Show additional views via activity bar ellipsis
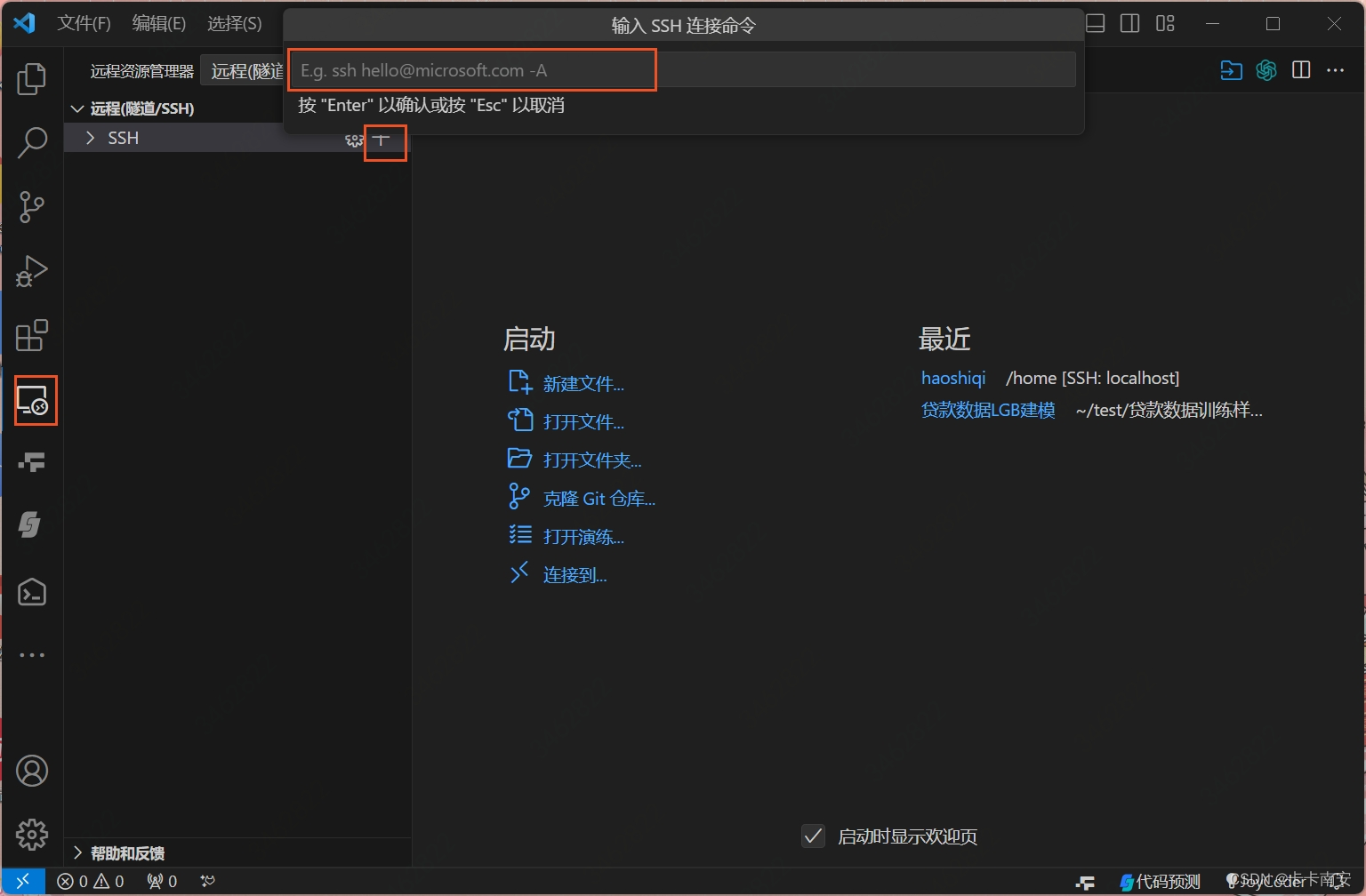This screenshot has width=1366, height=896. tap(32, 655)
